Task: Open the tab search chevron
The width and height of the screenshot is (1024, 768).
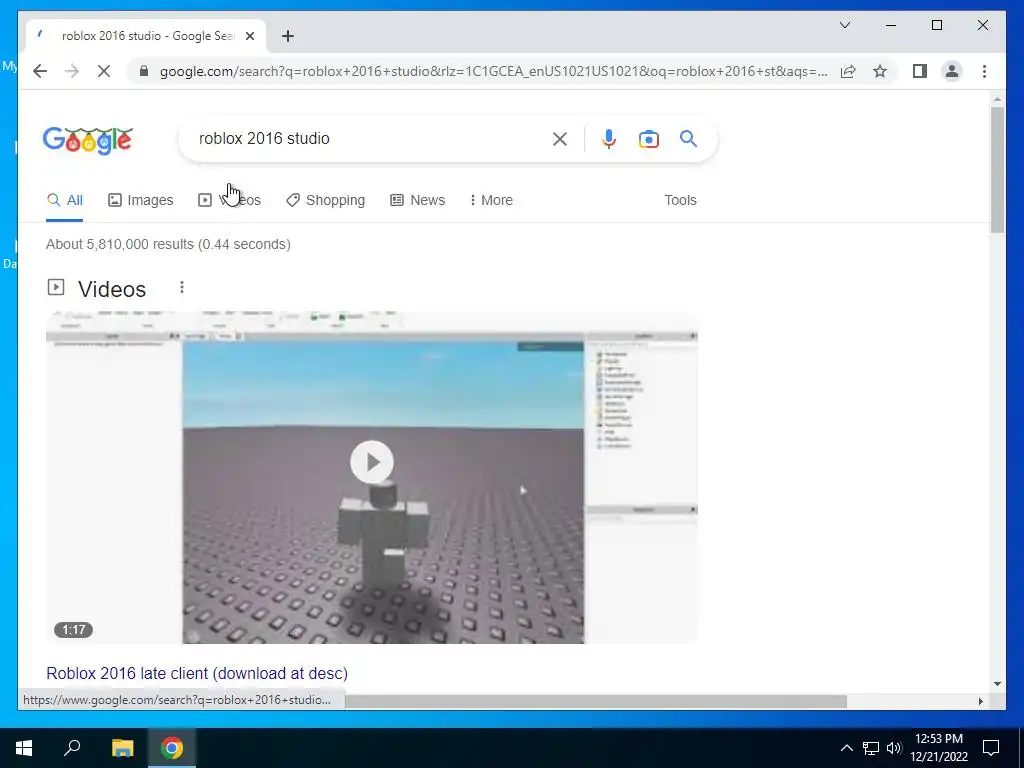Action: point(844,25)
